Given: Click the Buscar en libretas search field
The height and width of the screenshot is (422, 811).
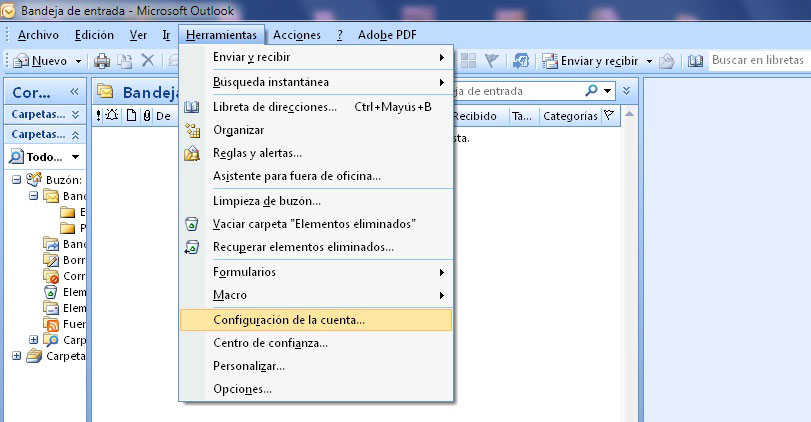Looking at the screenshot, I should coord(760,61).
